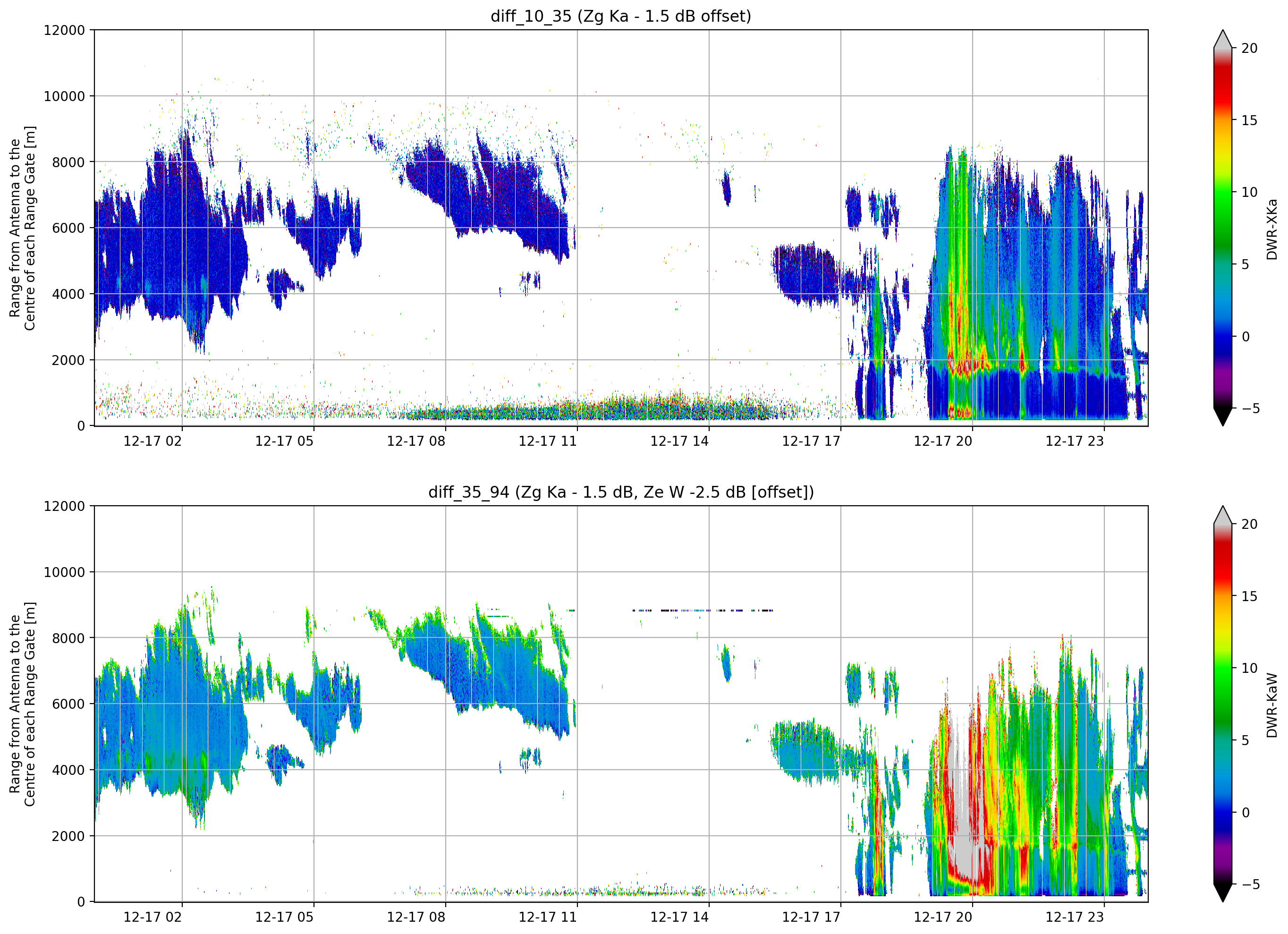The image size is (1288, 934).
Task: Click the lower black arrow of DWR-KaW colorbar
Action: [1223, 892]
